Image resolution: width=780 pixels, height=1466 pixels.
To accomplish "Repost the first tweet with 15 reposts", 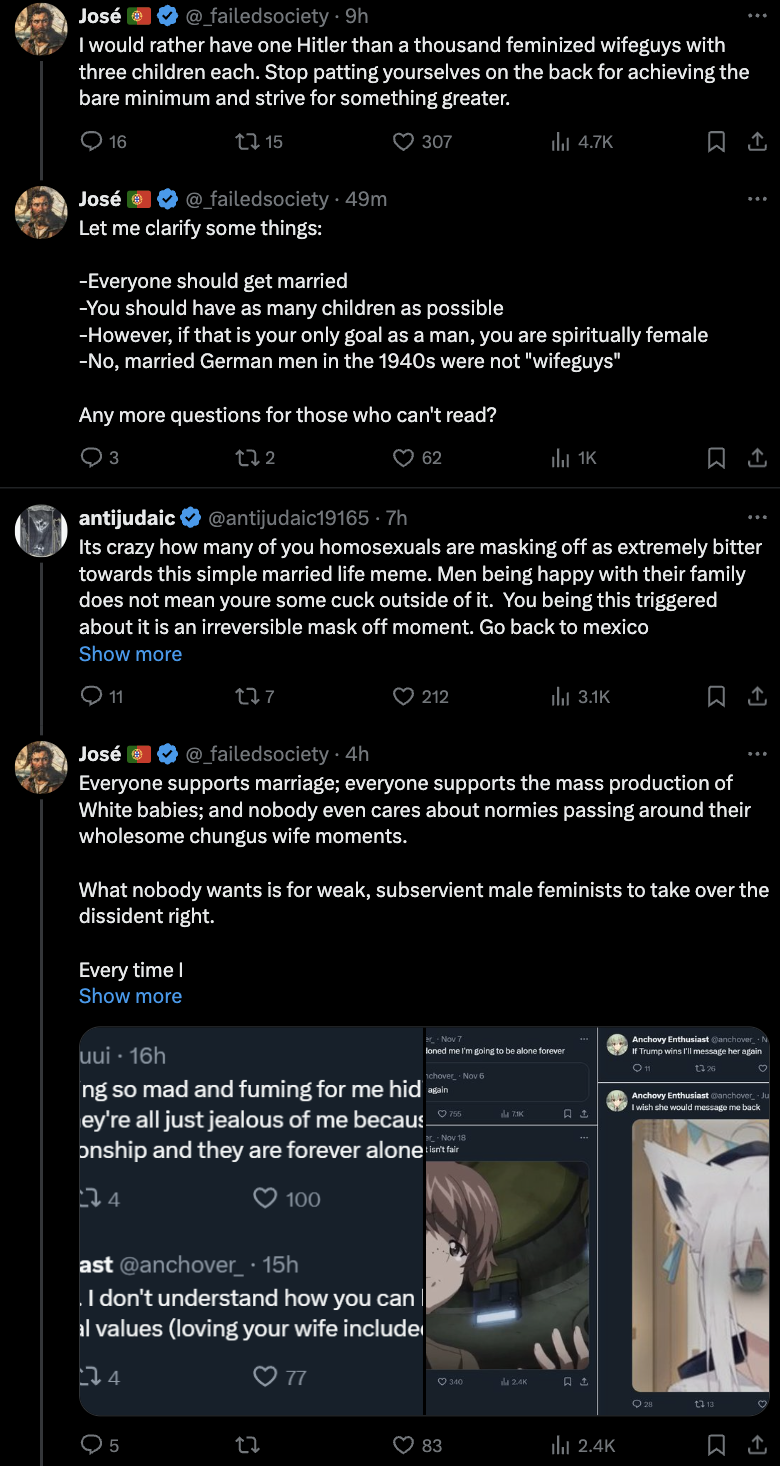I will [247, 142].
